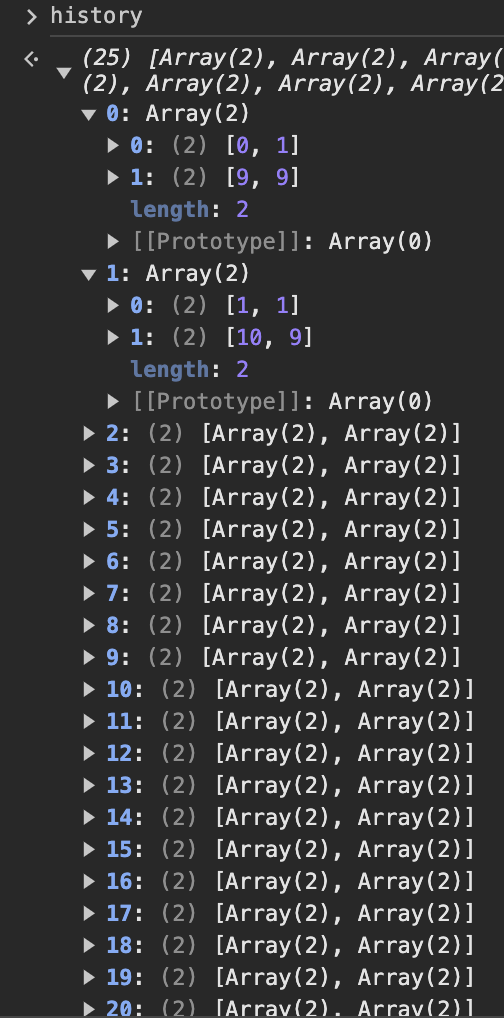Expand array entry 6
504x1018 pixels.
90,561
